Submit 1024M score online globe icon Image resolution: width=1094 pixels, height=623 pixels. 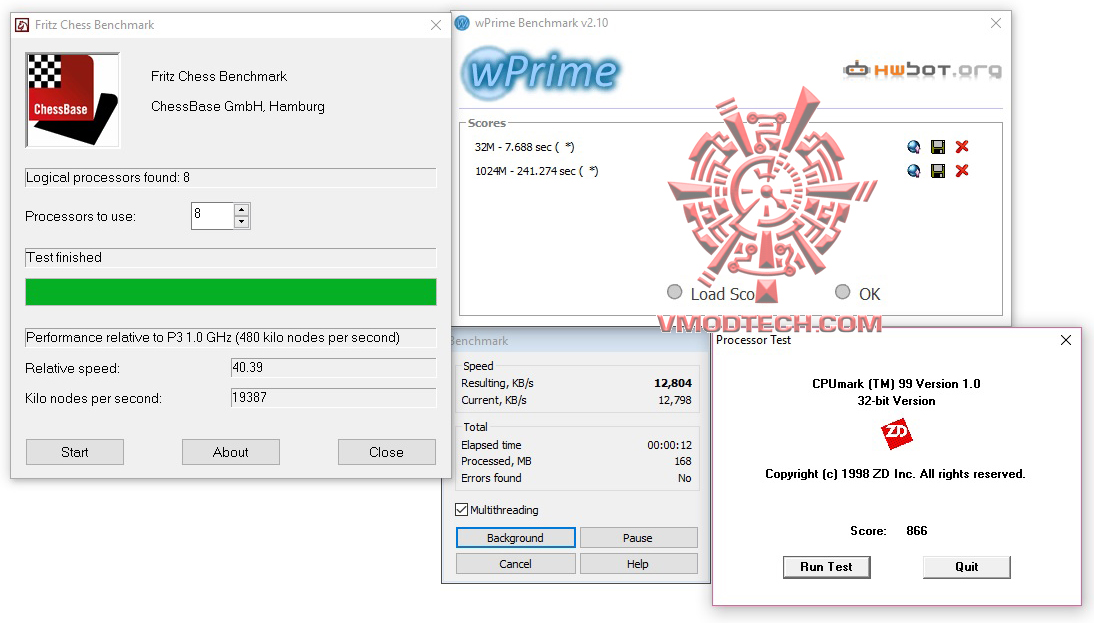(913, 171)
